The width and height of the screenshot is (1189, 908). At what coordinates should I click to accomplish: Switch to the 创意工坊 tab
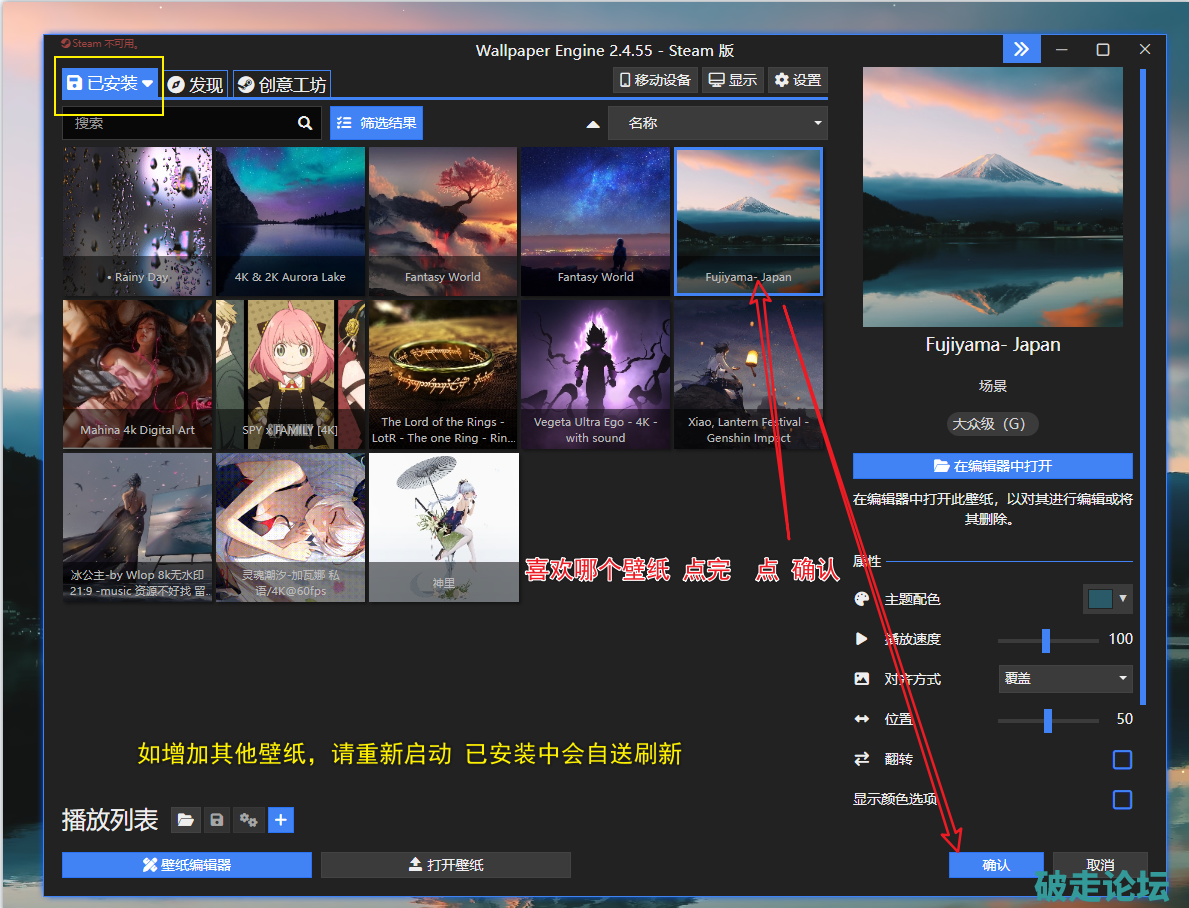click(x=281, y=85)
